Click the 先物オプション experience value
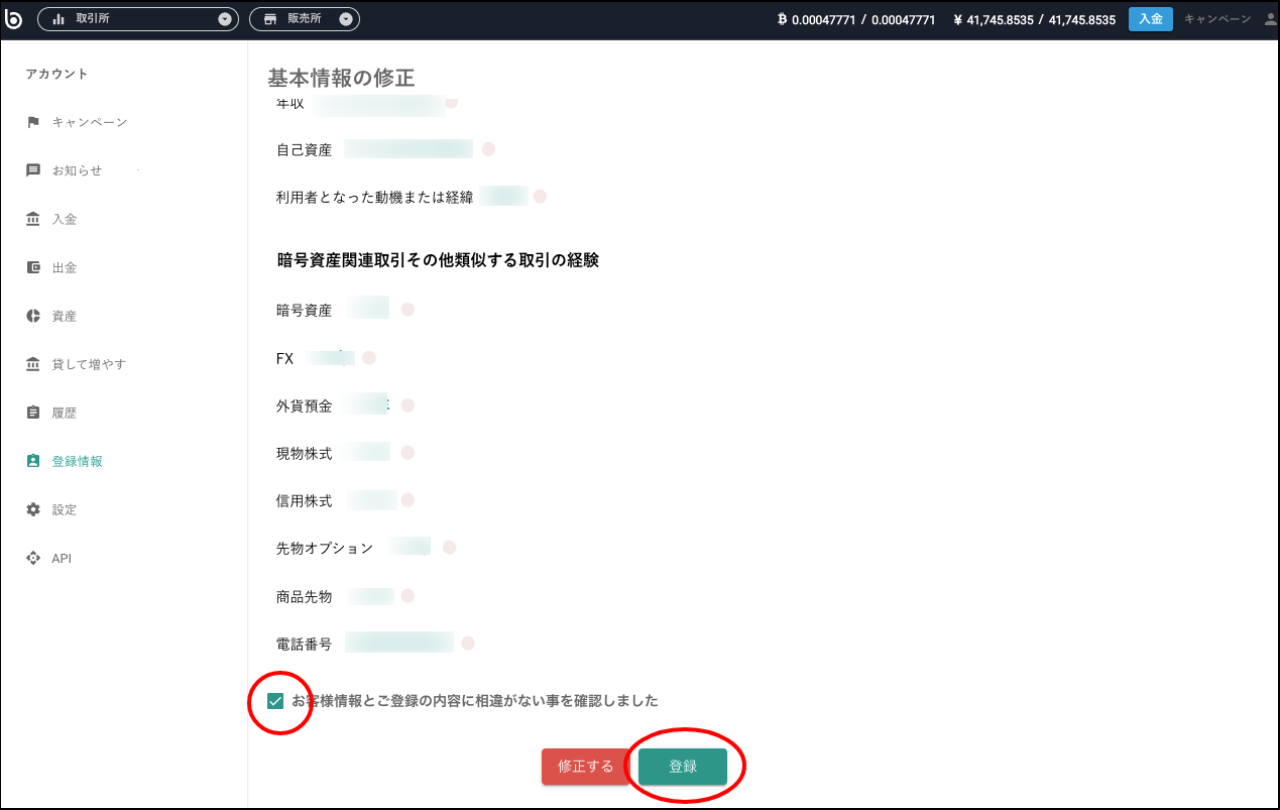Image resolution: width=1280 pixels, height=810 pixels. pos(409,547)
